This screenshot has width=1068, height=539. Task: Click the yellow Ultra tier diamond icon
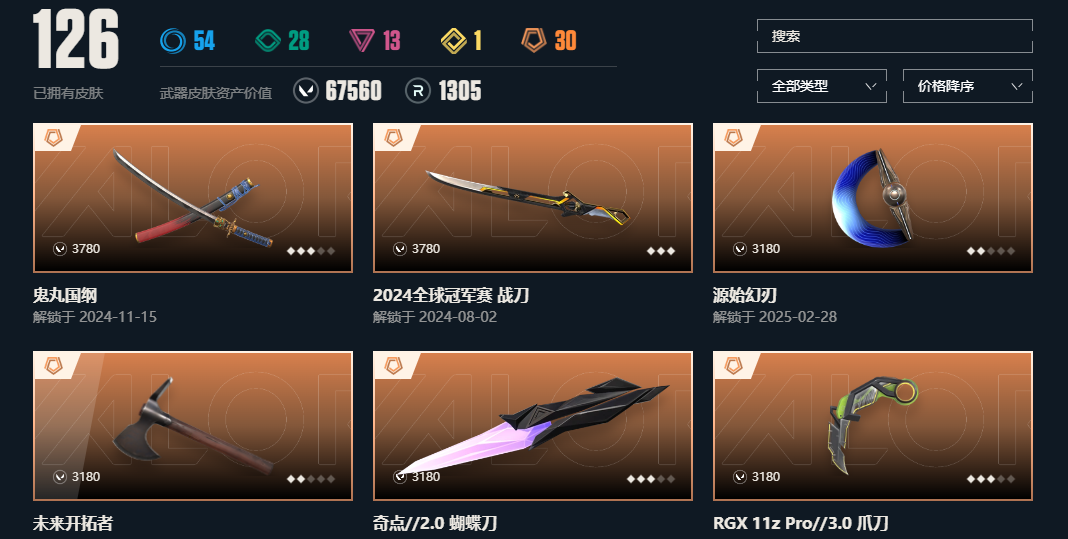(x=454, y=40)
